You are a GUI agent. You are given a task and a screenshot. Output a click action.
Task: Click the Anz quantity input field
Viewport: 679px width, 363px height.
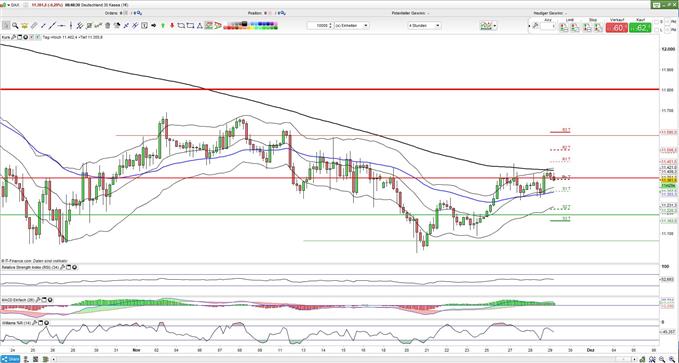click(x=547, y=26)
